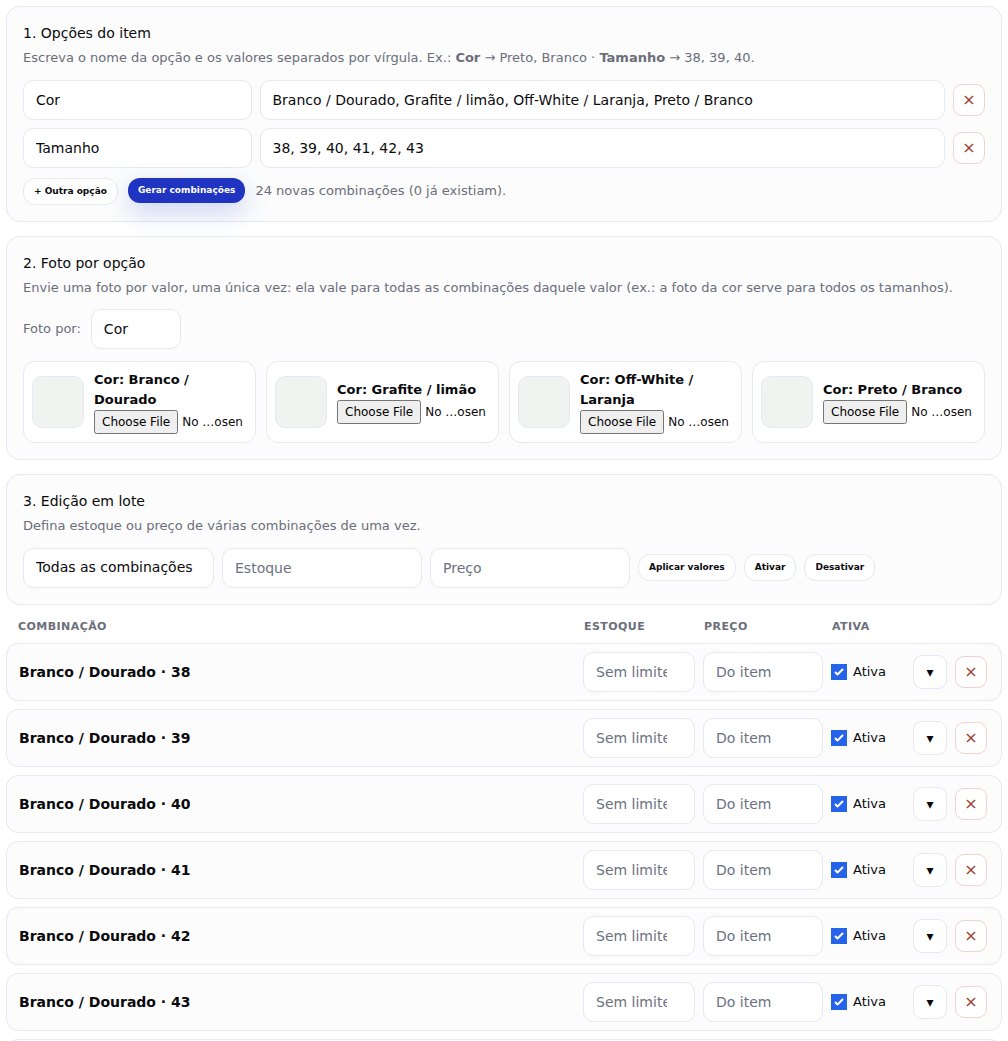Focus the Cor values field listing colors
Viewport: 1008px width, 1041px height.
pyautogui.click(x=602, y=100)
